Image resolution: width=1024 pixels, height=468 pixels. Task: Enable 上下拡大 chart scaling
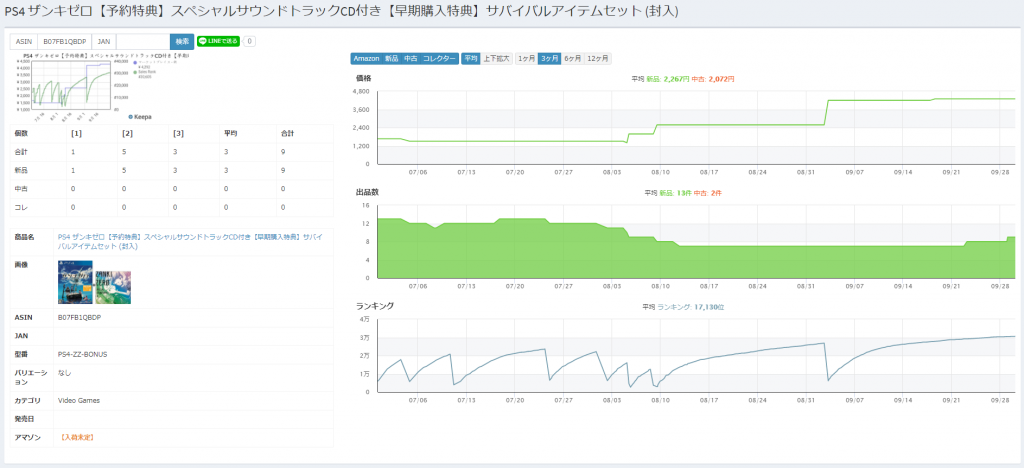point(496,59)
